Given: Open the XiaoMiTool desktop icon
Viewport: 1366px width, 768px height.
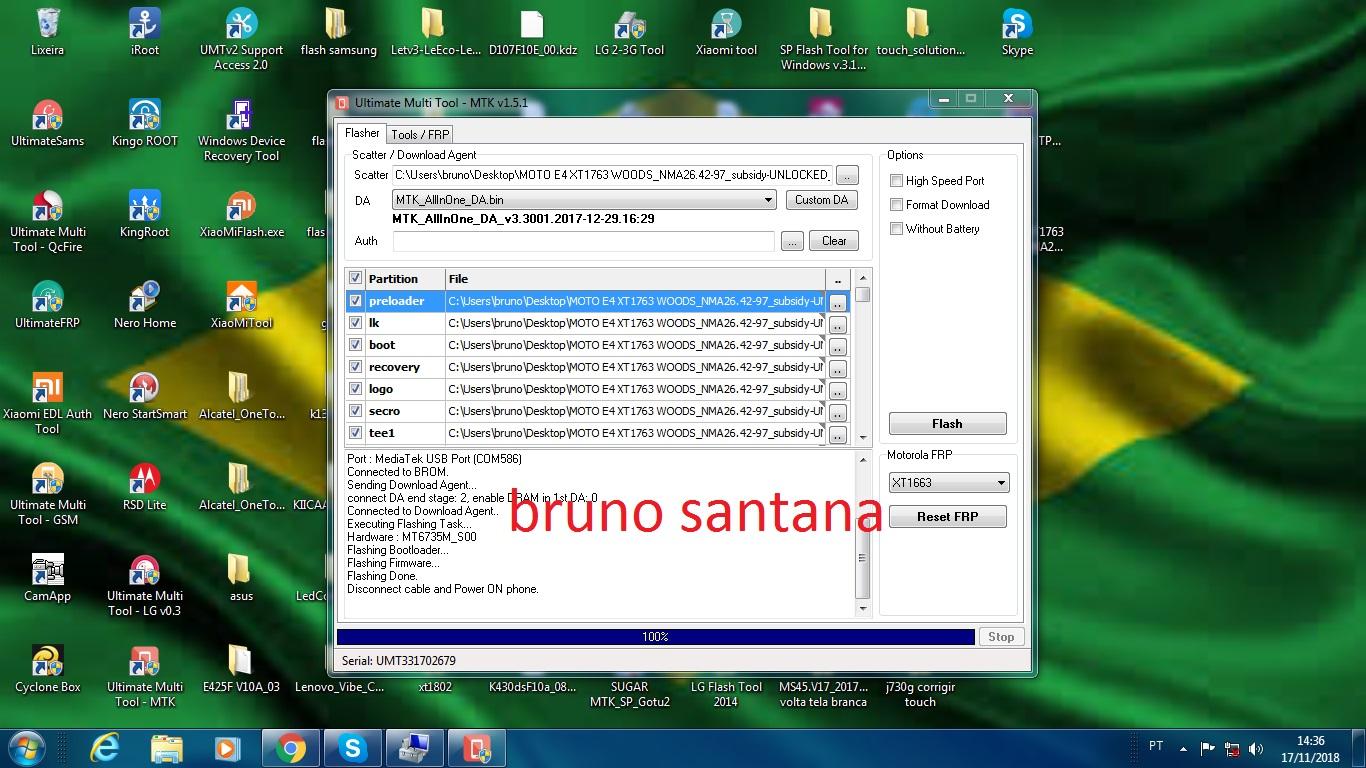Looking at the screenshot, I should pos(241,305).
